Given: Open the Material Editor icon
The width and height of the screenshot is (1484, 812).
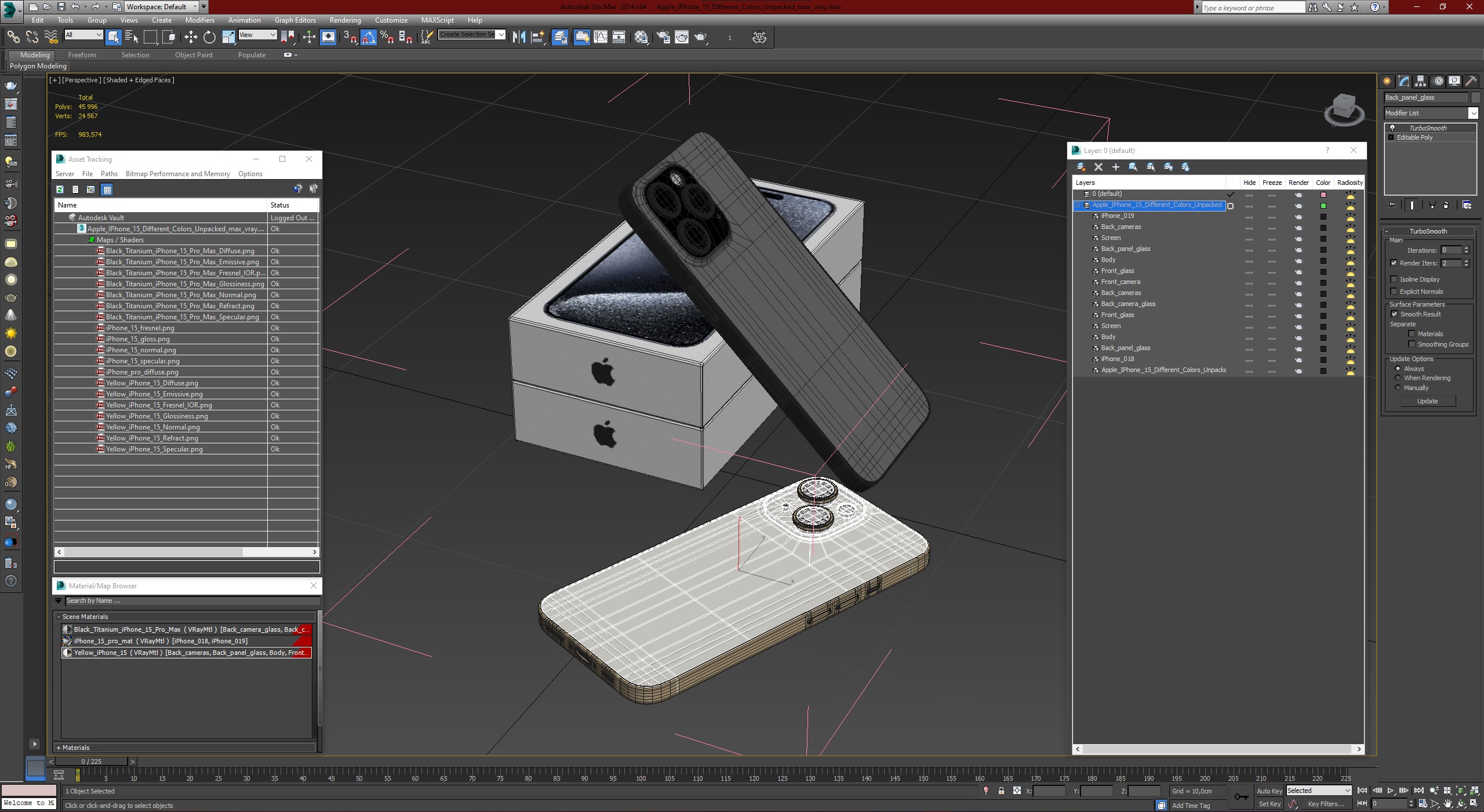Looking at the screenshot, I should [x=641, y=37].
